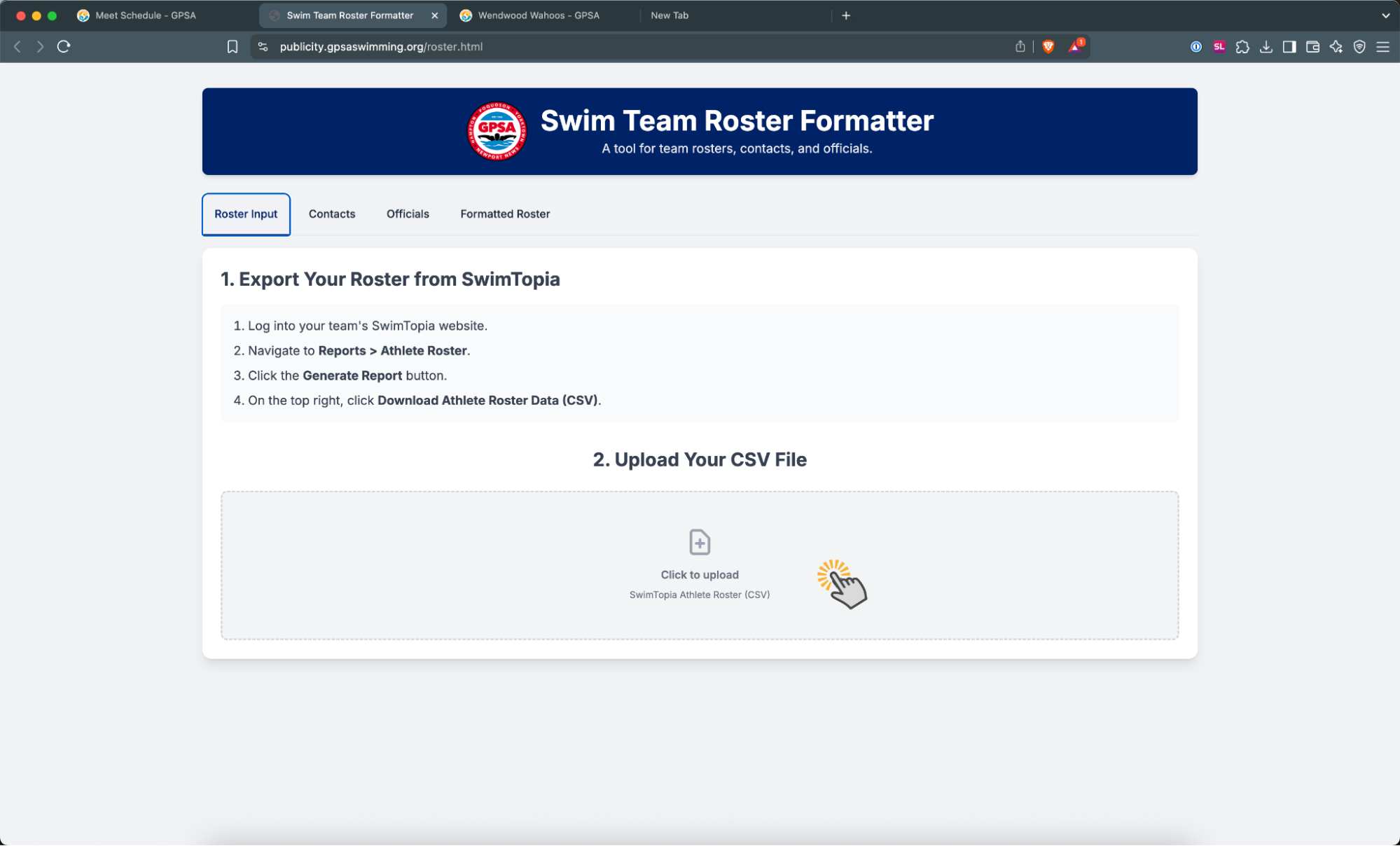Click the Brave VPN shield icon
The height and width of the screenshot is (846, 1400).
point(1359,47)
